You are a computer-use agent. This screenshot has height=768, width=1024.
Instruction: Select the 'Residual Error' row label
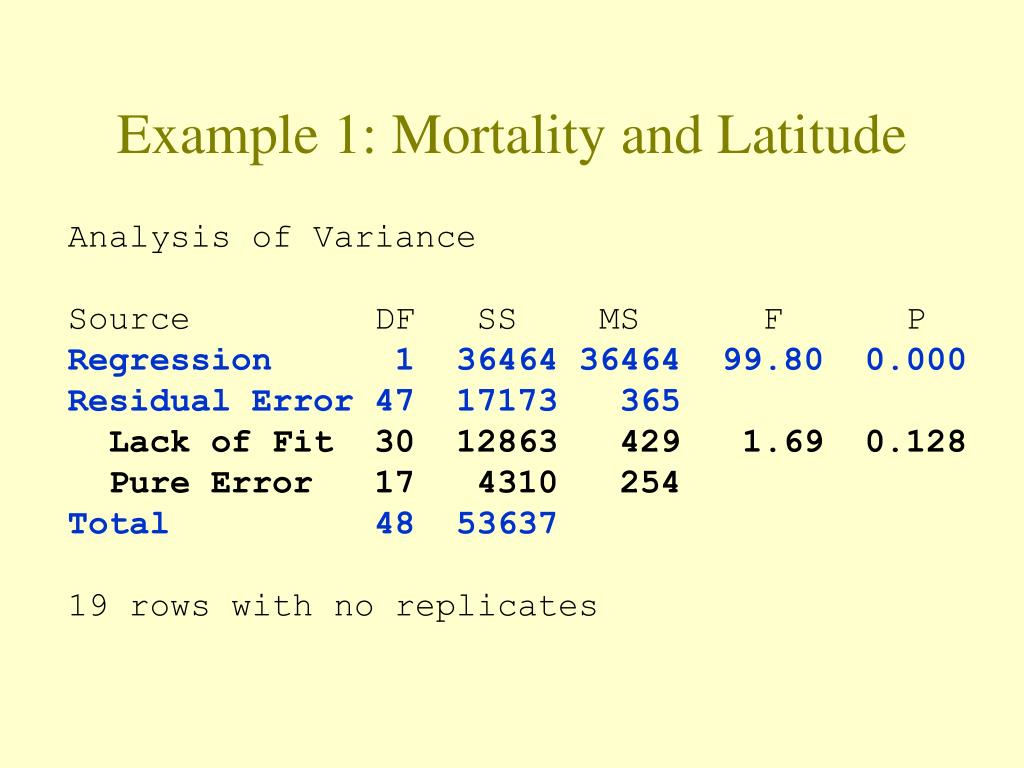point(210,401)
